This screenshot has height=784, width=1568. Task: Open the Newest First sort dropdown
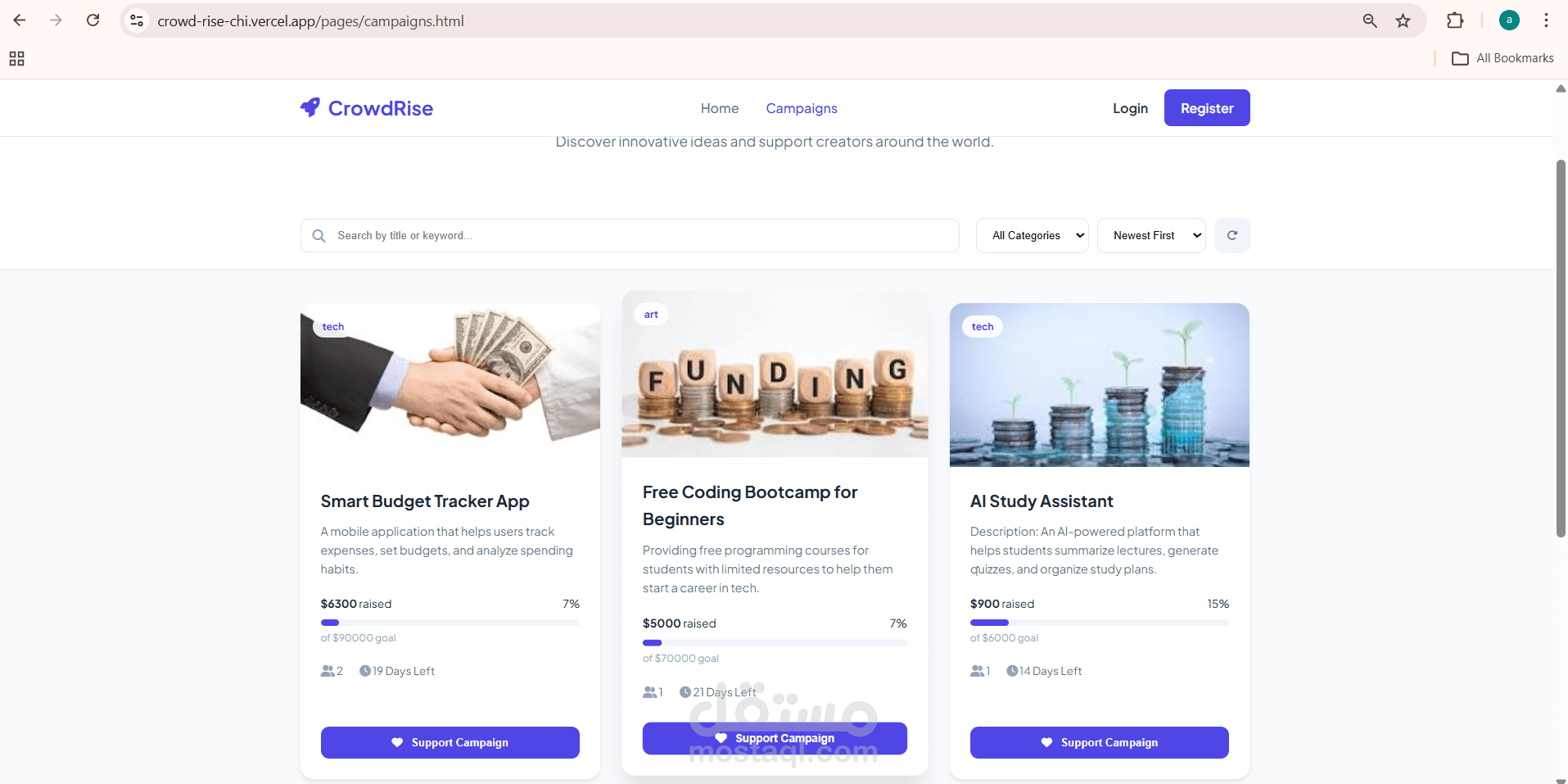1151,235
